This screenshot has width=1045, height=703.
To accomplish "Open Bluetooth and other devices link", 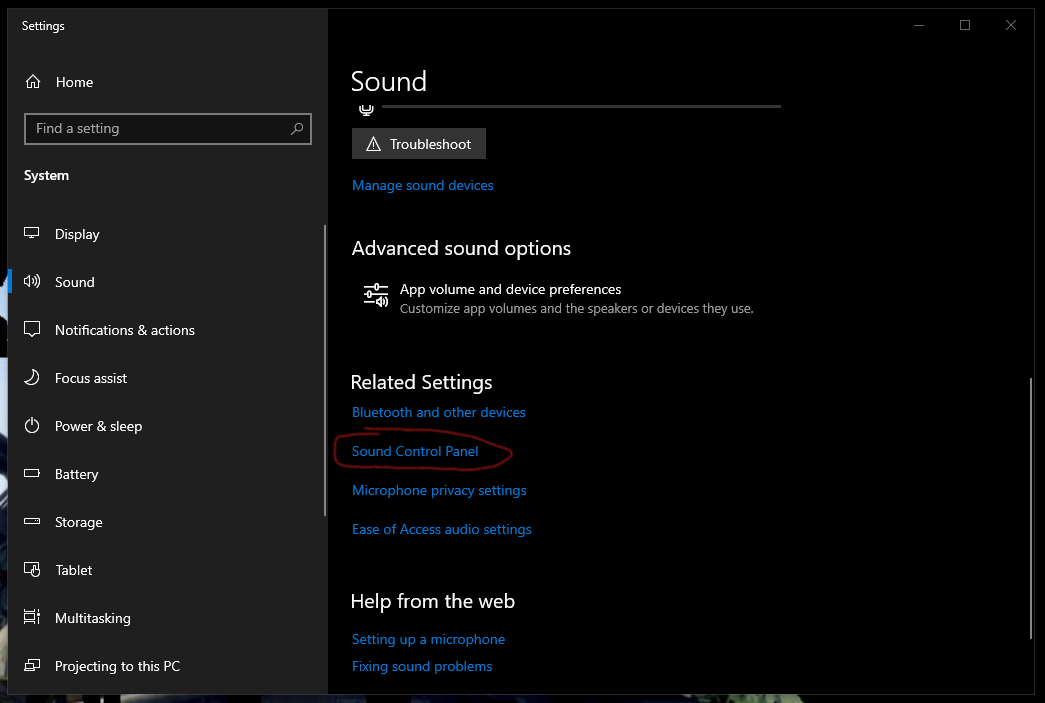I will [438, 412].
